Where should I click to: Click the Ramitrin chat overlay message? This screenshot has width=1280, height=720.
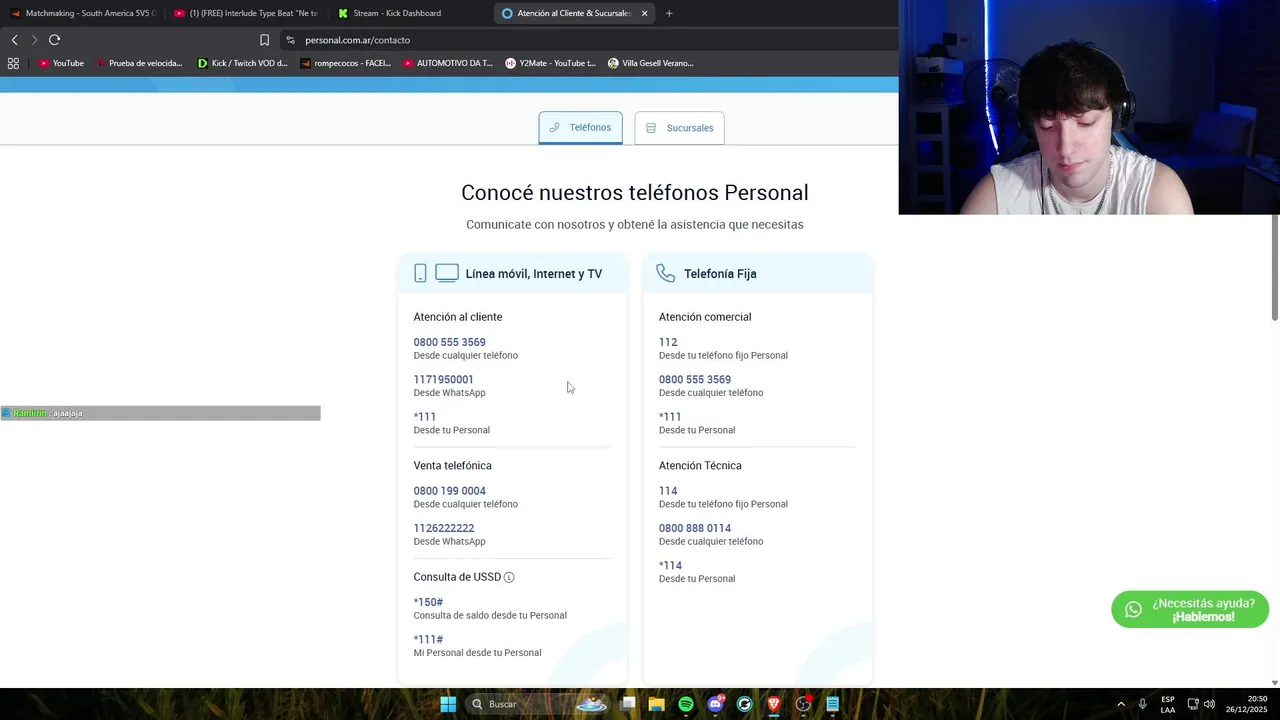pos(160,413)
